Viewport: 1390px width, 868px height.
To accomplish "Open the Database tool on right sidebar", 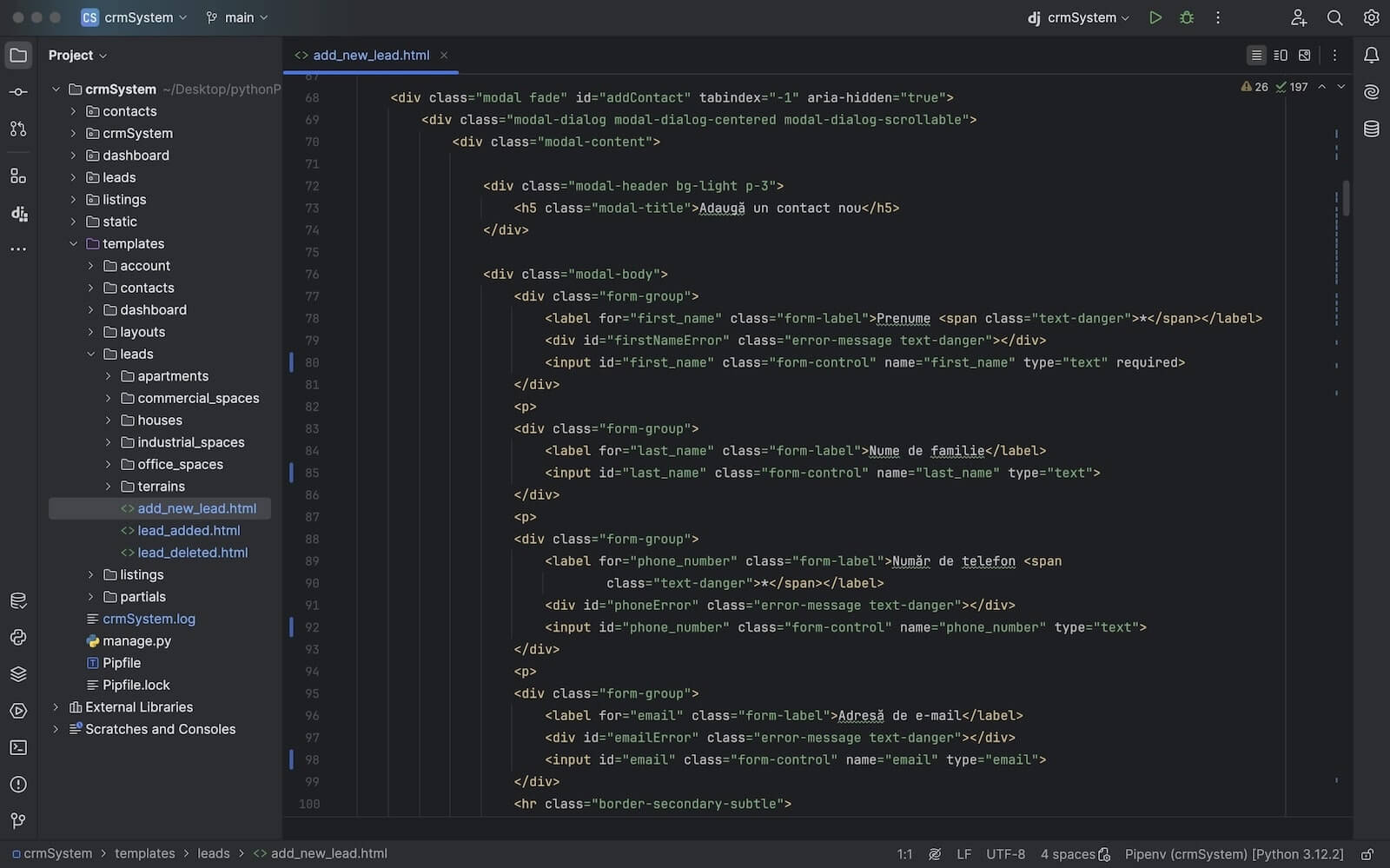I will 1371,129.
